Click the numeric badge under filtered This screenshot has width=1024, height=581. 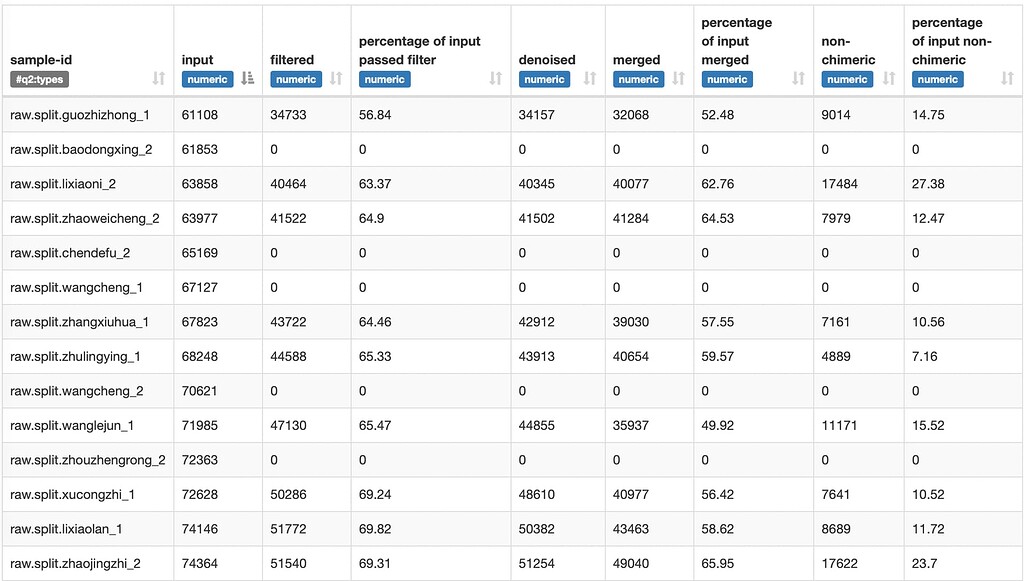[x=296, y=79]
